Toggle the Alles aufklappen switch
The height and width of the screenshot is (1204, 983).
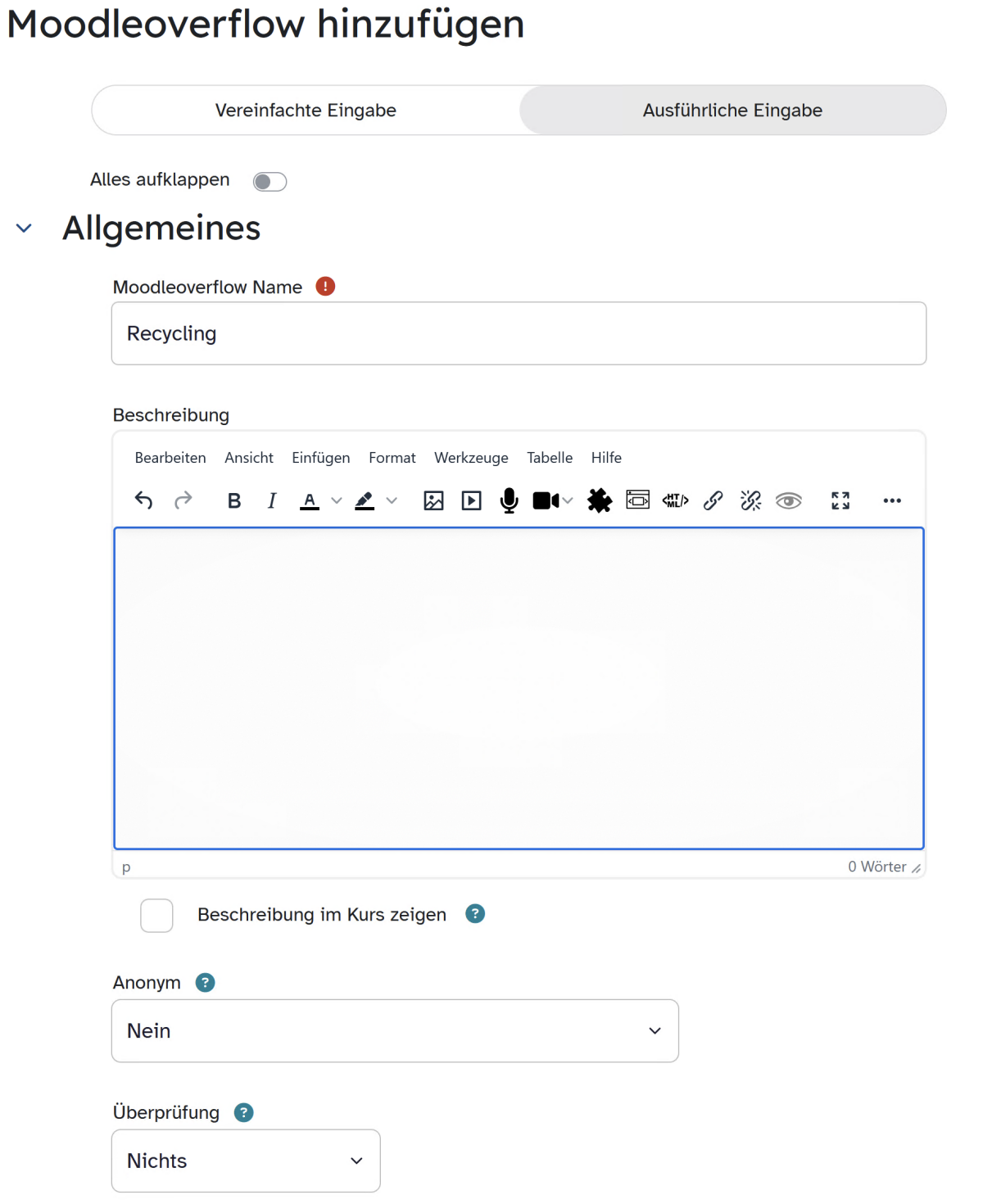(270, 181)
